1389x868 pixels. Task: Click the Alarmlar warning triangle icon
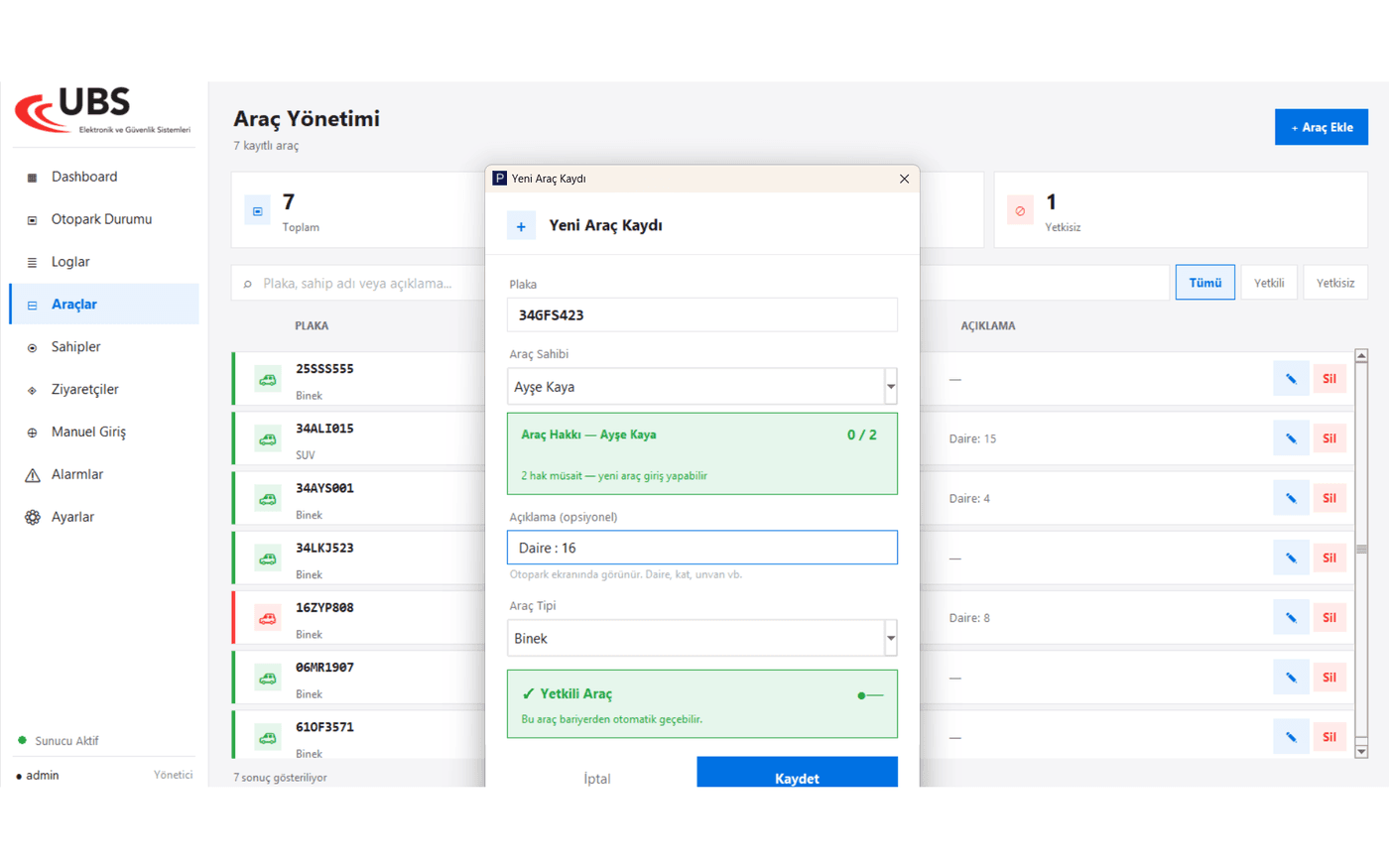click(x=32, y=475)
